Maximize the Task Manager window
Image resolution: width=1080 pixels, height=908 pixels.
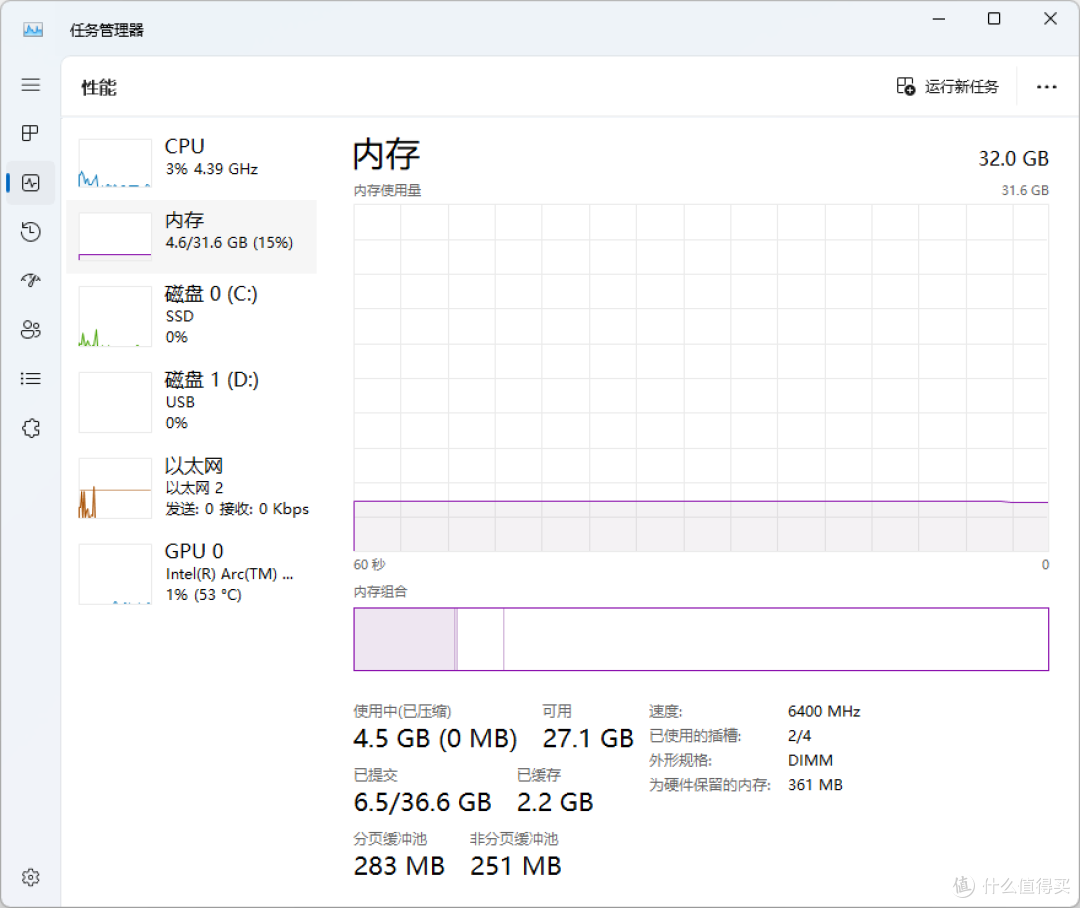click(994, 19)
